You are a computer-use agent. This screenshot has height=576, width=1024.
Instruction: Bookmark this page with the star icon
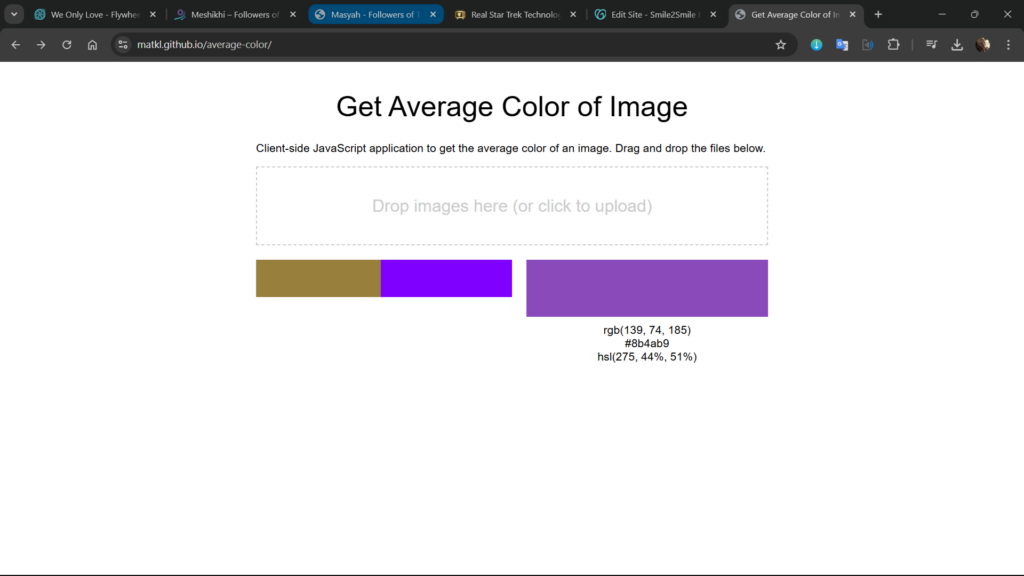point(780,45)
